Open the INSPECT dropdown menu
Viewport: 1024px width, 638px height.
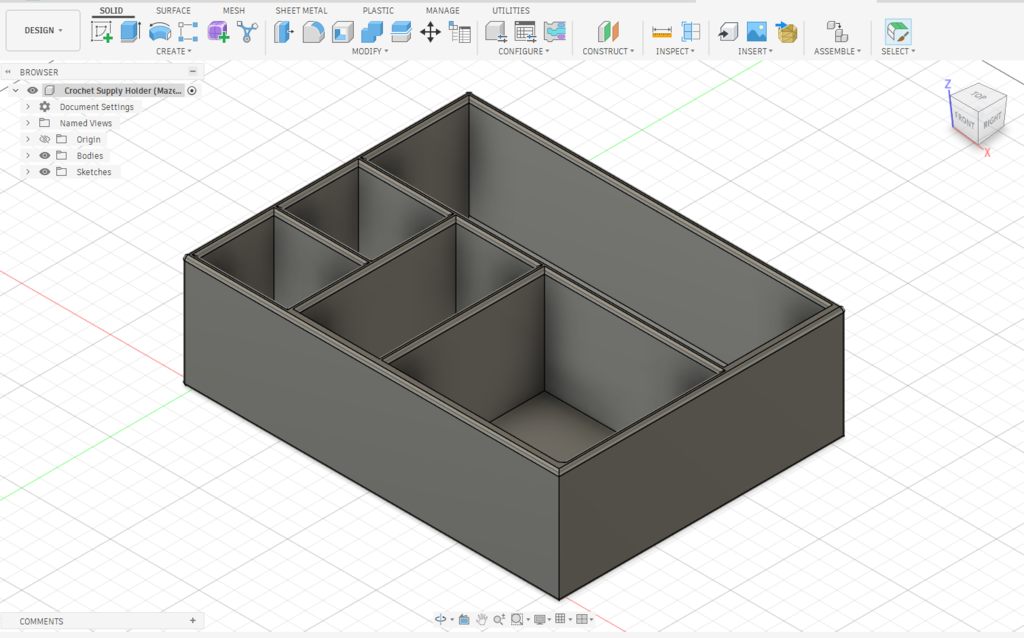tap(675, 51)
